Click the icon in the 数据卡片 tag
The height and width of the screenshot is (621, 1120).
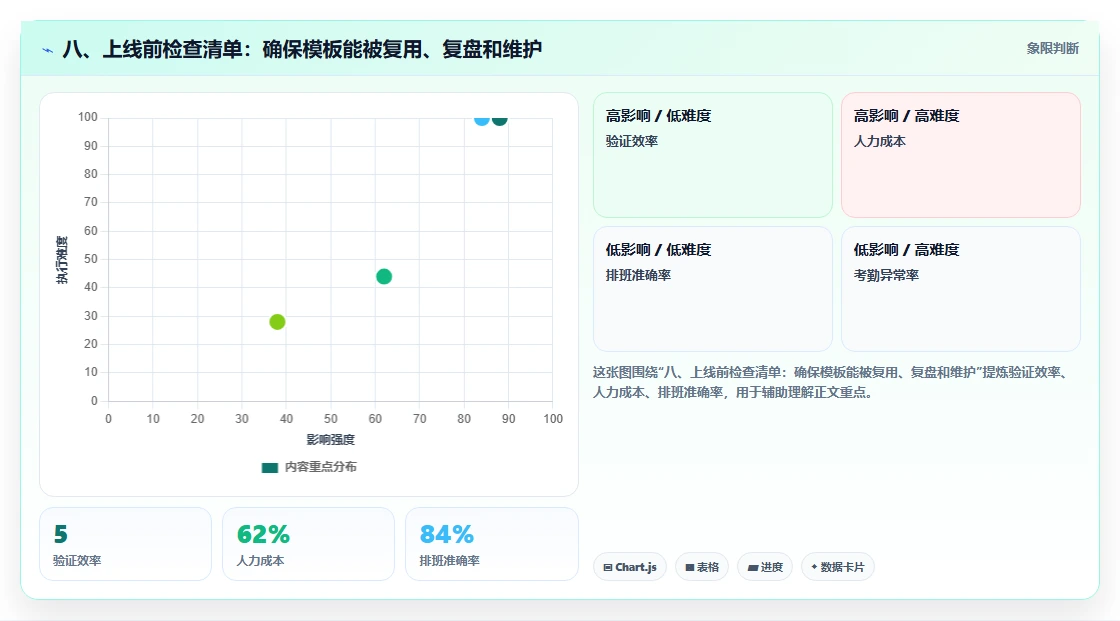point(814,567)
